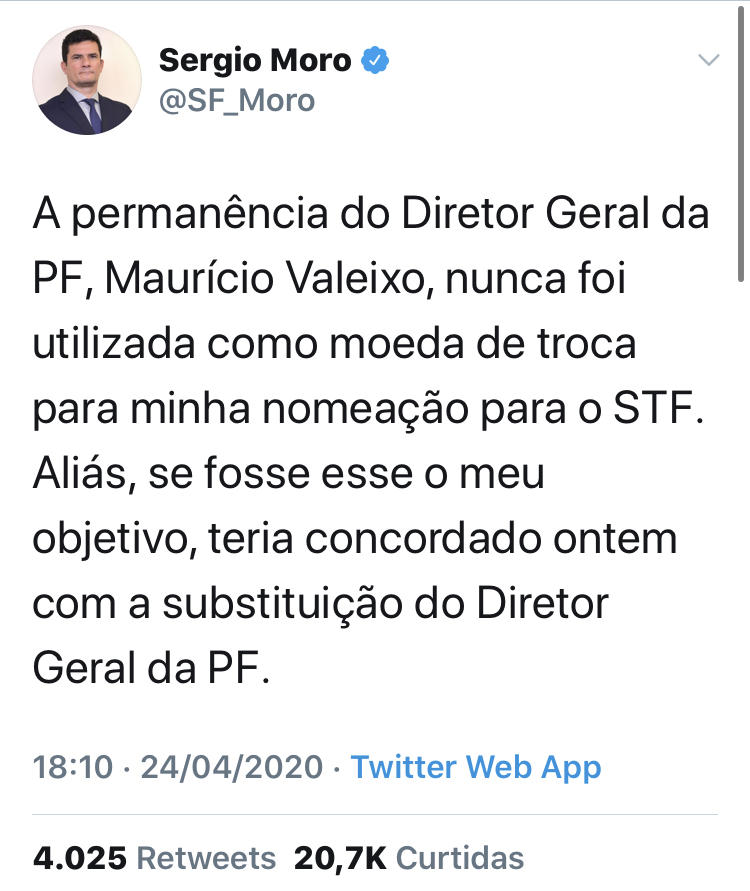Click the 24/04/2020 date
The height and width of the screenshot is (891, 750).
click(232, 768)
